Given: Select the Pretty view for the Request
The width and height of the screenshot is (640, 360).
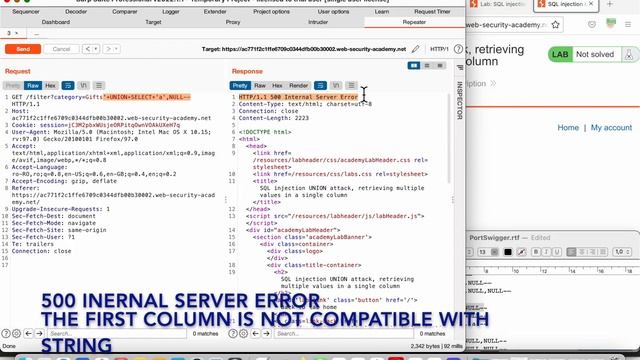Looking at the screenshot, I should pos(13,85).
